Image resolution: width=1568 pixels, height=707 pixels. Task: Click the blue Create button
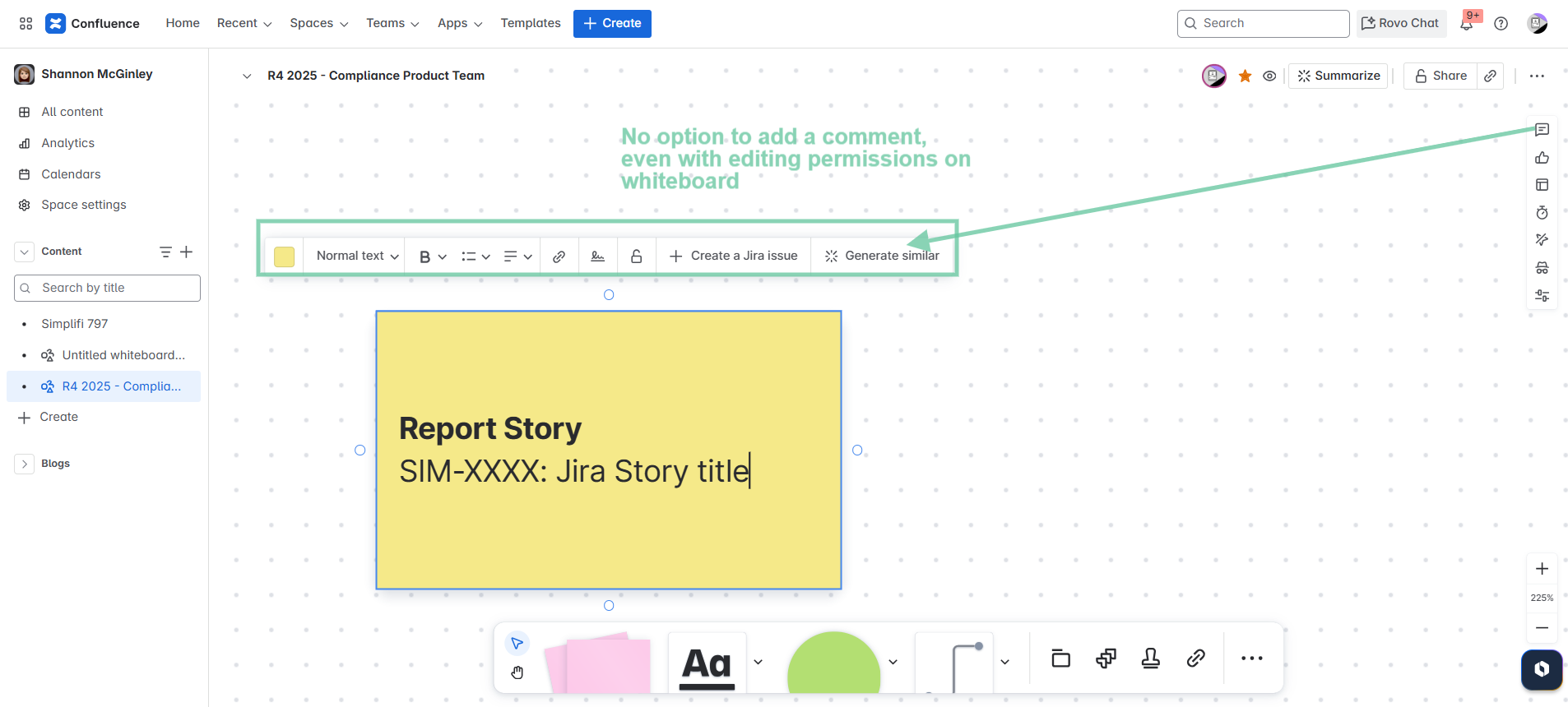click(612, 23)
